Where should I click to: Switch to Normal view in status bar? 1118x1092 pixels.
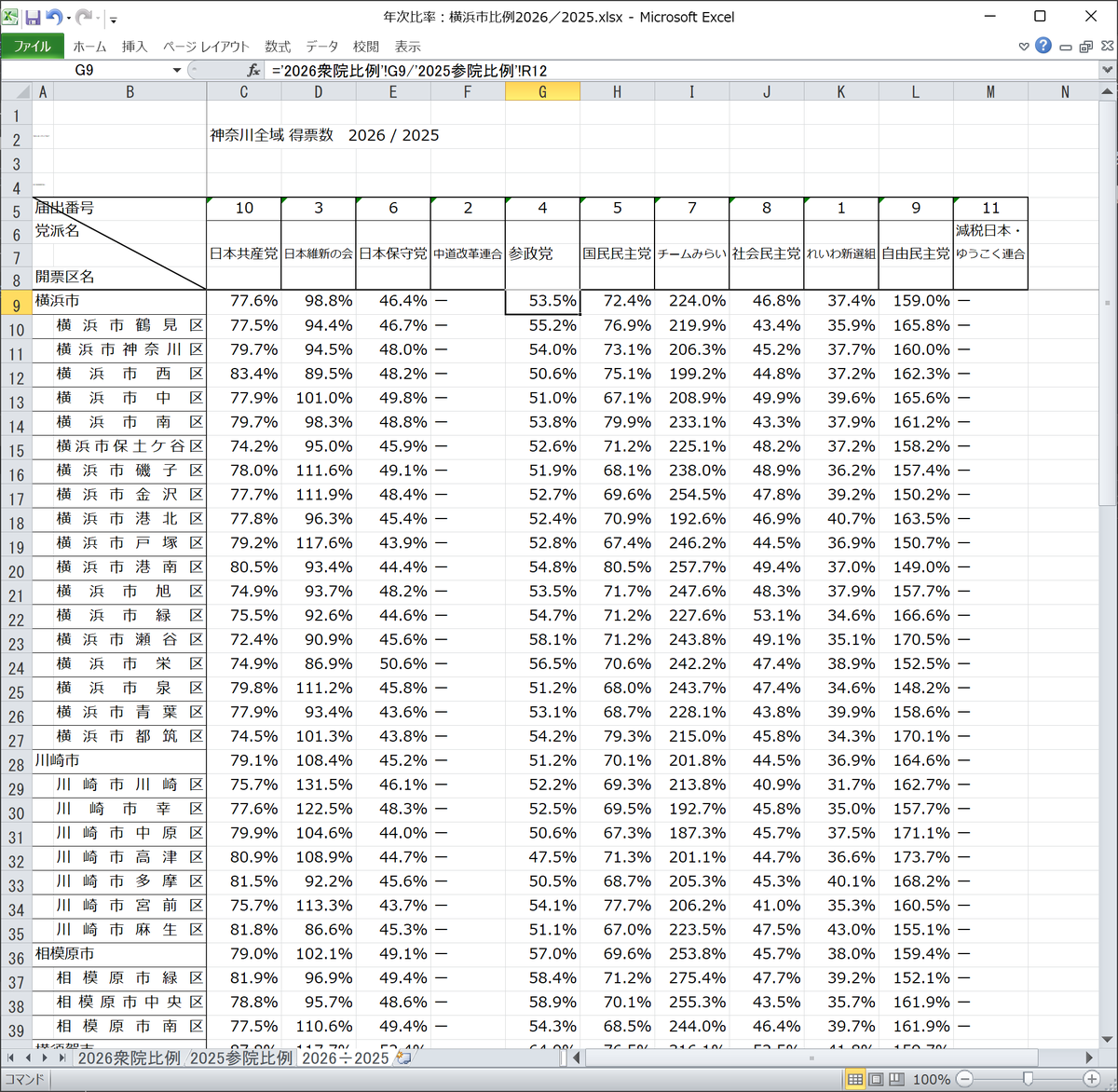[x=854, y=1079]
